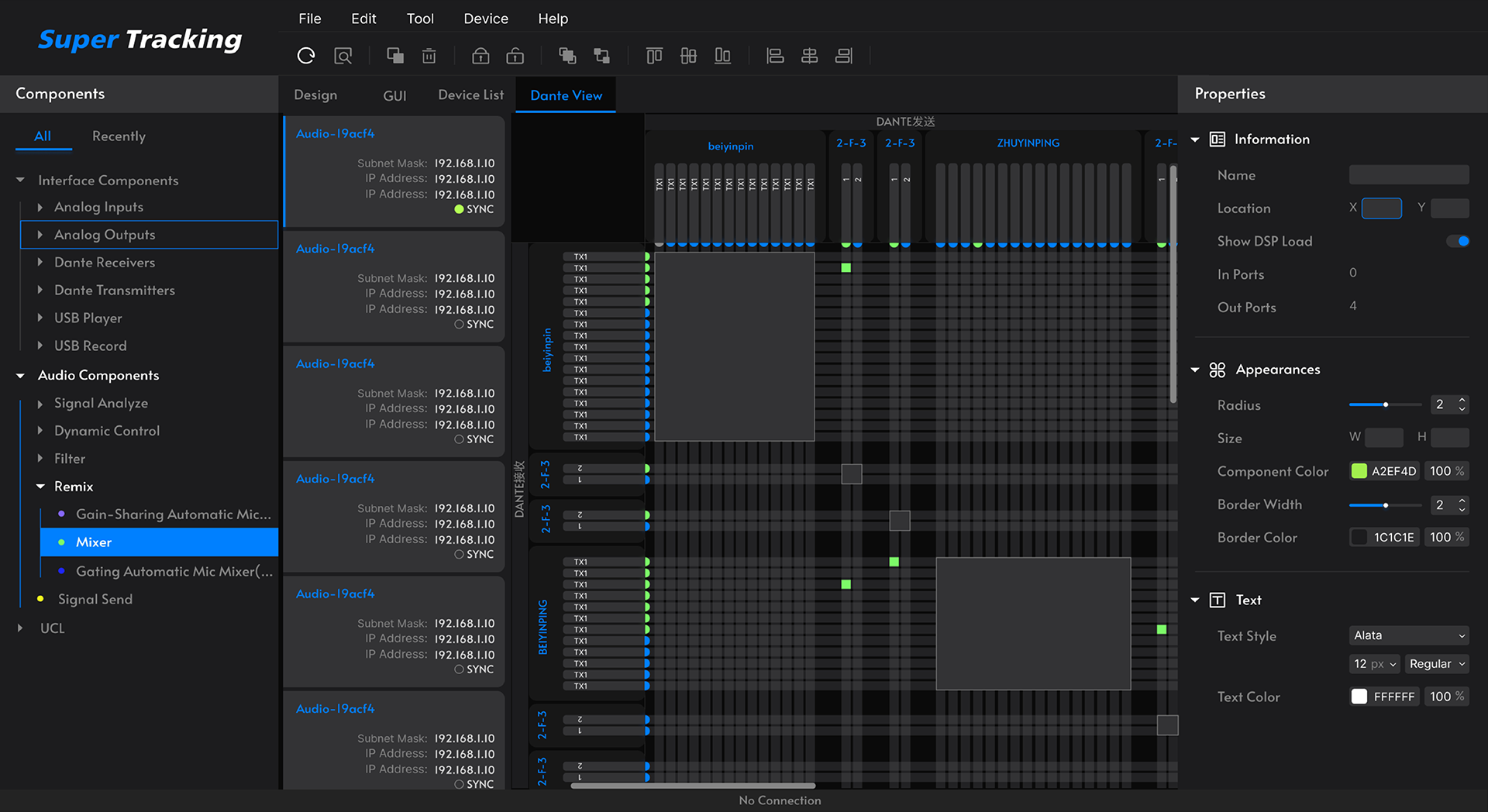Click the align top icon
1488x812 pixels.
654,56
